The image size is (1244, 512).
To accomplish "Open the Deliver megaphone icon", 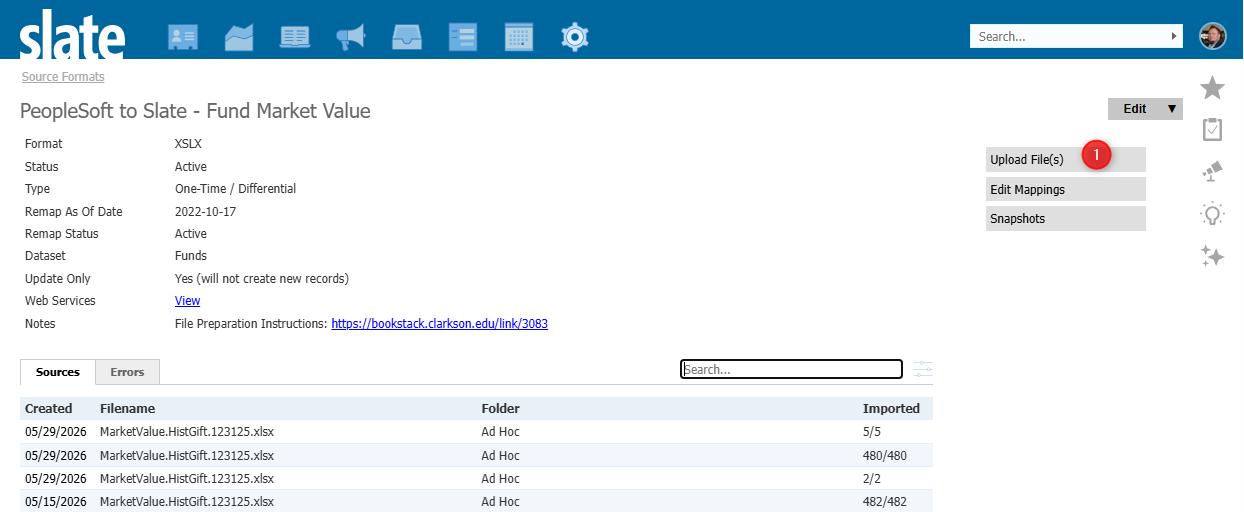I will click(x=351, y=37).
